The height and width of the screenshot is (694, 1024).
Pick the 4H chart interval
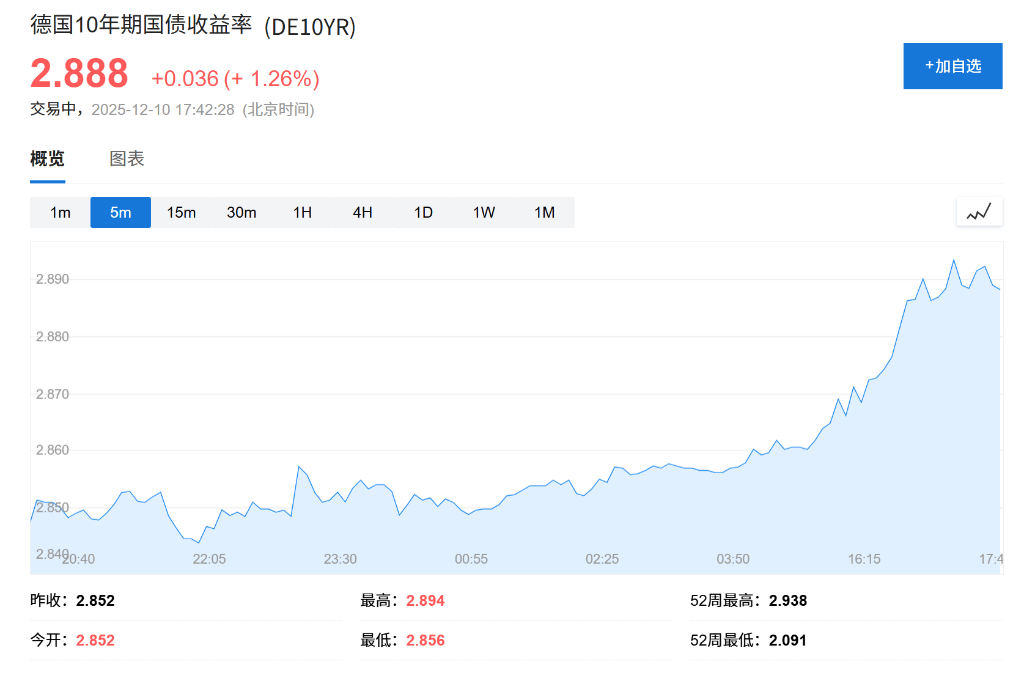tap(362, 212)
